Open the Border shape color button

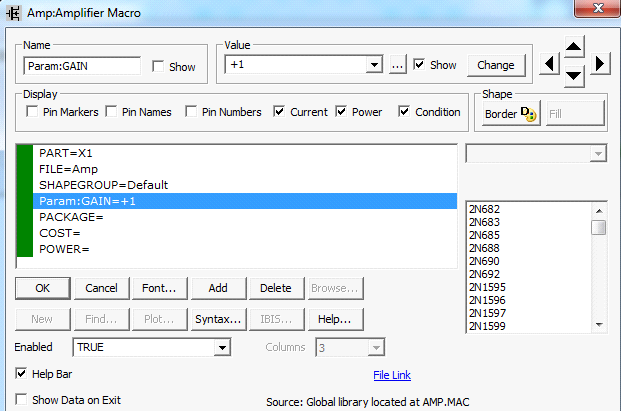pos(511,114)
